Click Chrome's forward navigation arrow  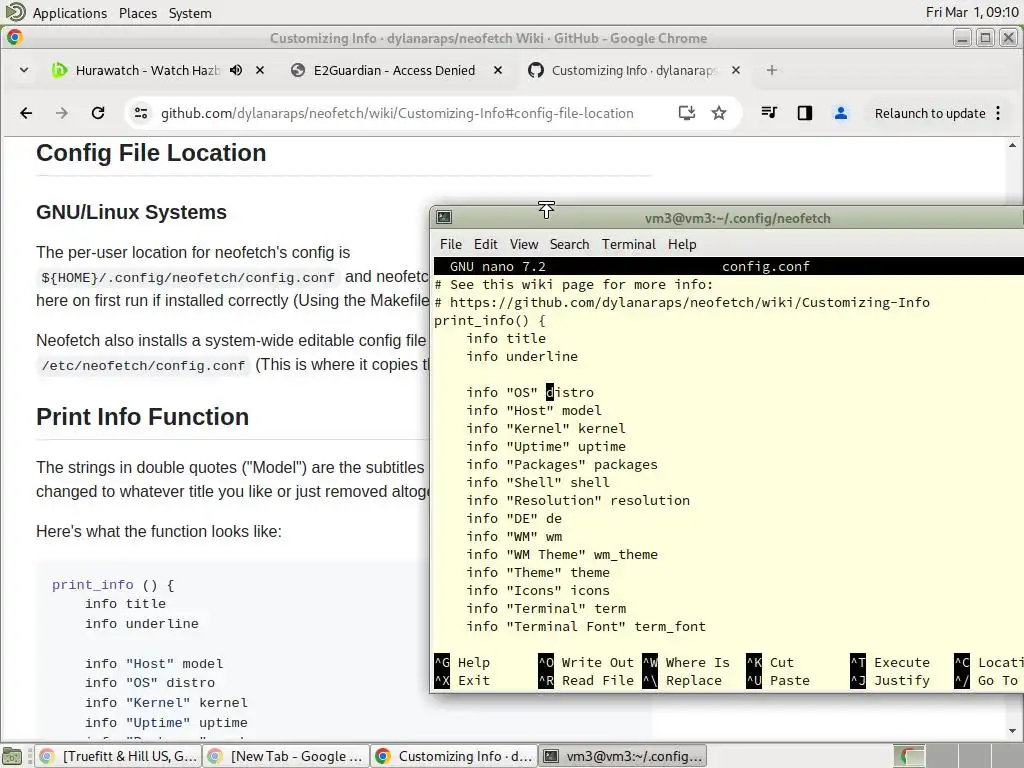[x=62, y=113]
